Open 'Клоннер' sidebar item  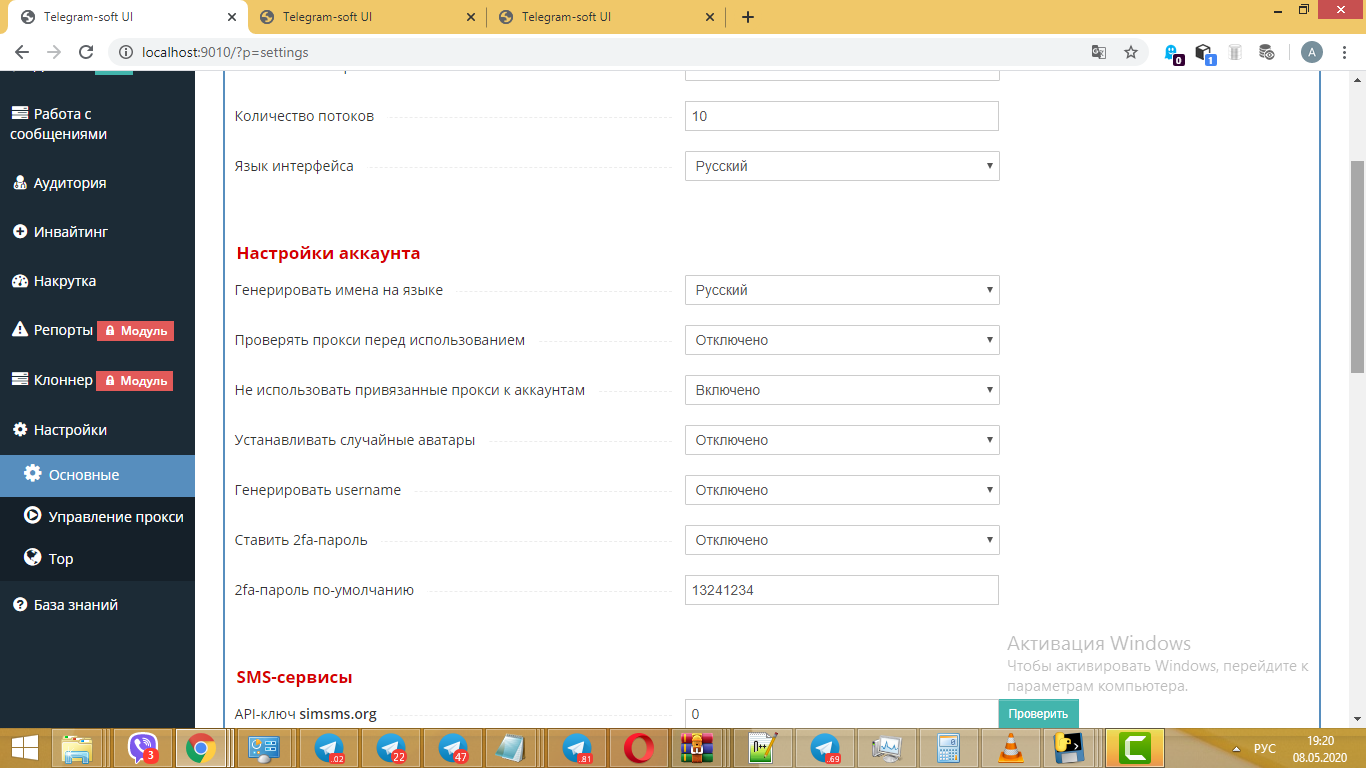pos(52,380)
